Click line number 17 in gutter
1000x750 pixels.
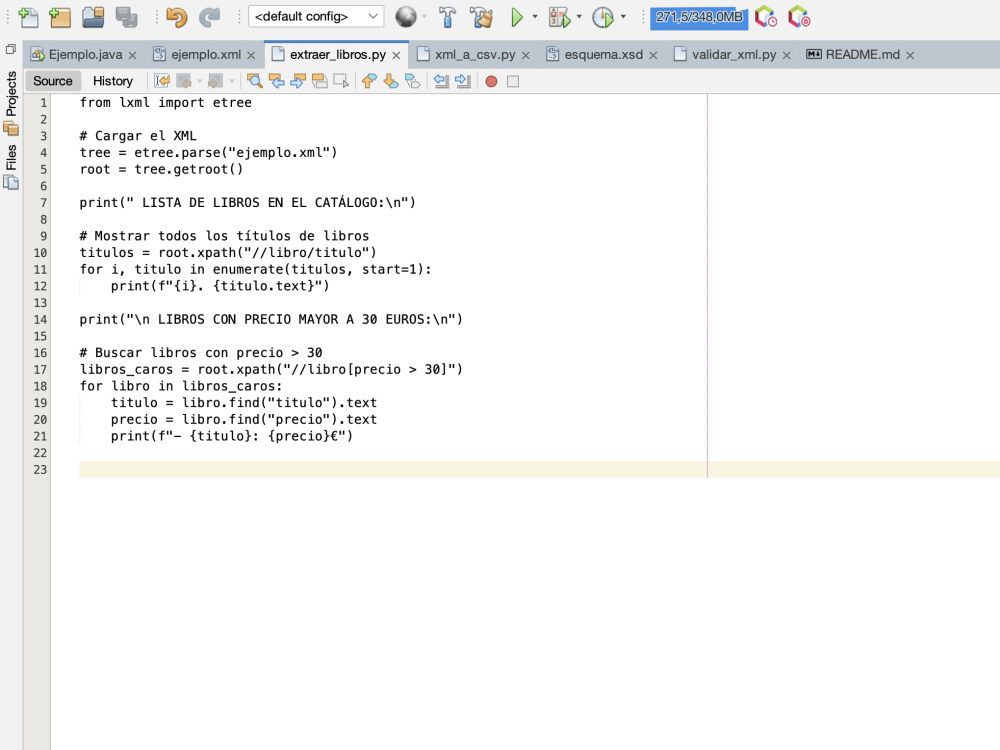(40, 370)
